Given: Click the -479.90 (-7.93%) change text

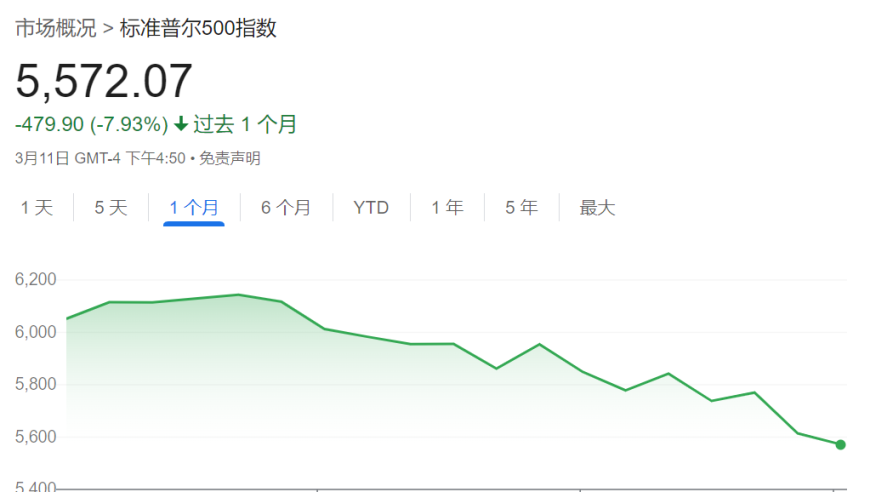Looking at the screenshot, I should (x=92, y=124).
